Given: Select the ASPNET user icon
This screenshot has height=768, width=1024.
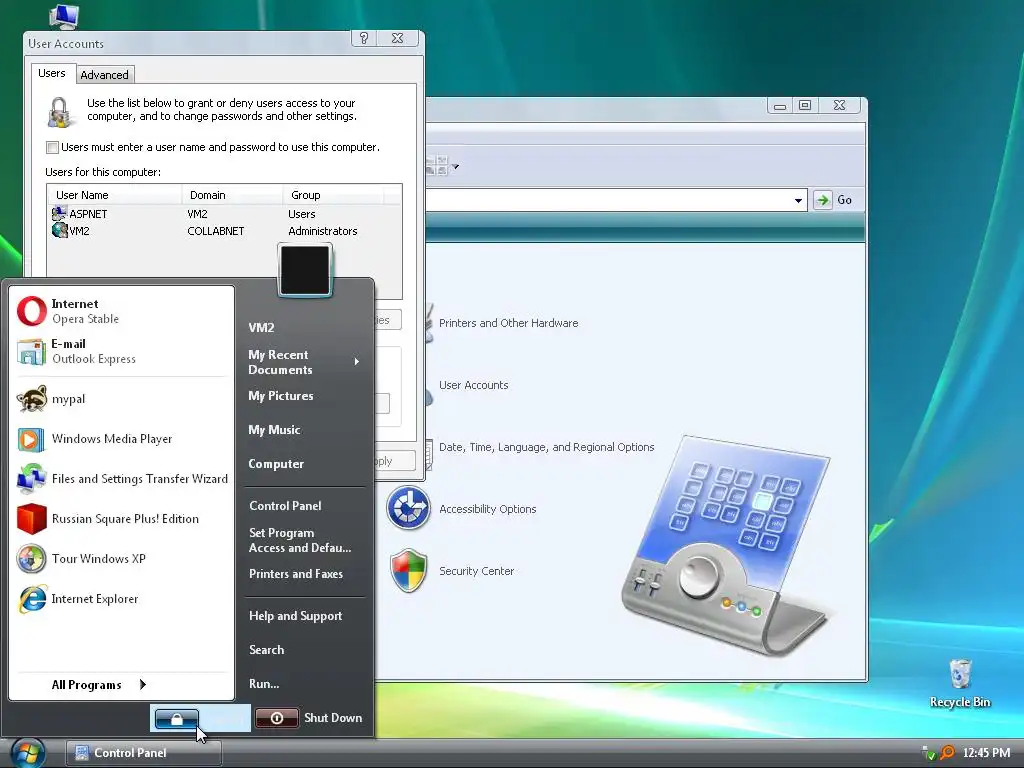Looking at the screenshot, I should click(59, 213).
